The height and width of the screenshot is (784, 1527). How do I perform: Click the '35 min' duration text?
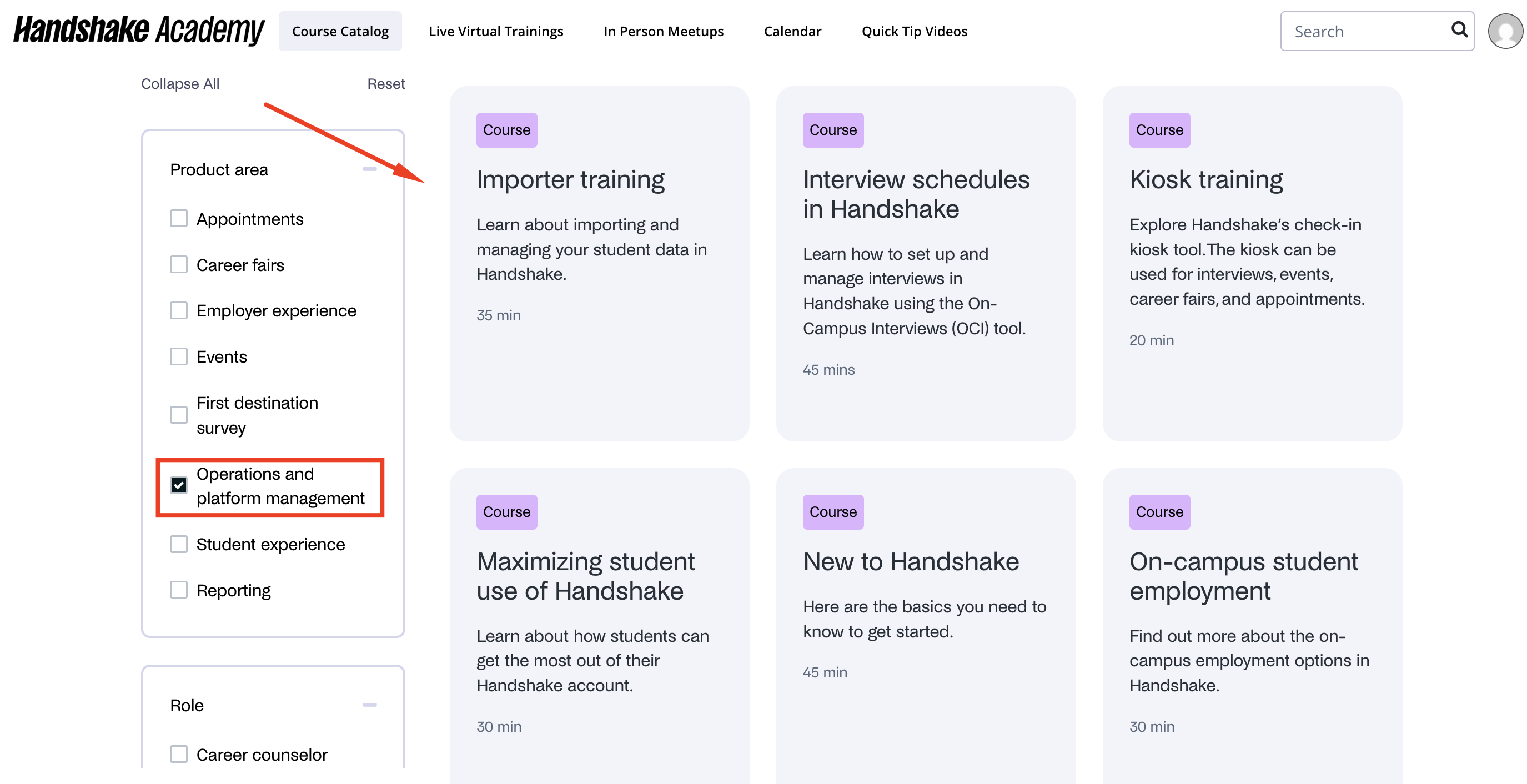tap(499, 315)
